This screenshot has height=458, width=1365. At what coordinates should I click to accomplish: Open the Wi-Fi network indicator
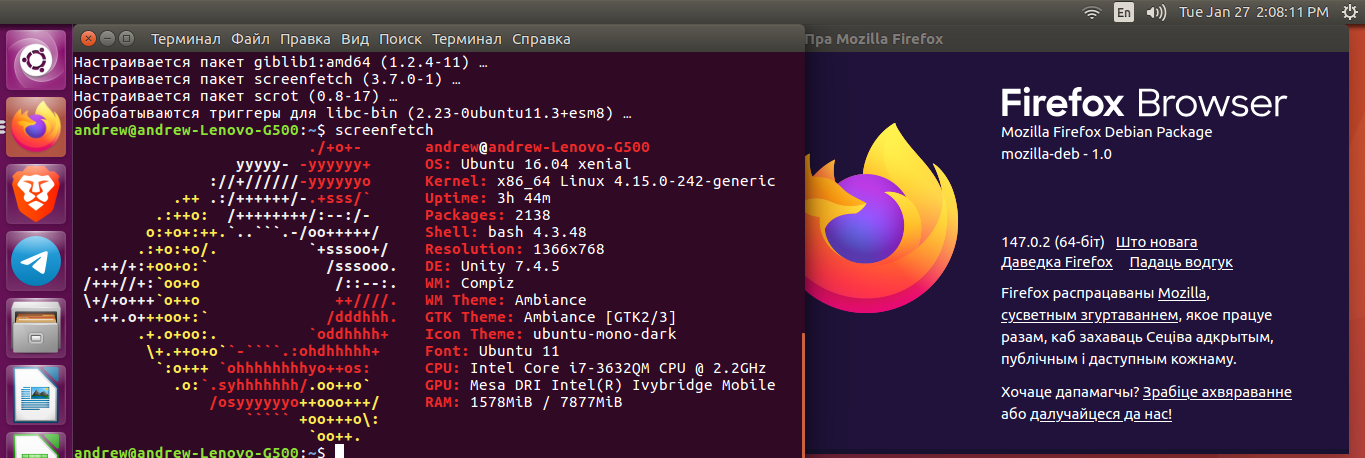point(1092,12)
